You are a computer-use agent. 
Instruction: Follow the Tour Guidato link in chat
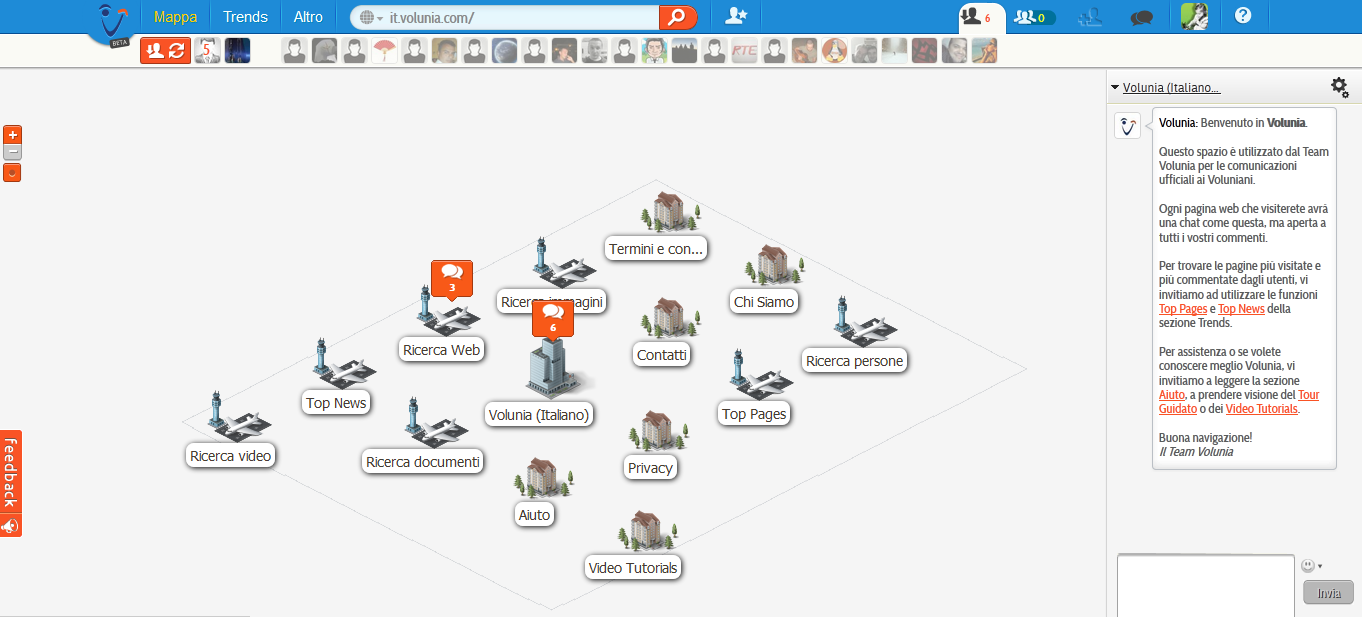pyautogui.click(x=1240, y=402)
